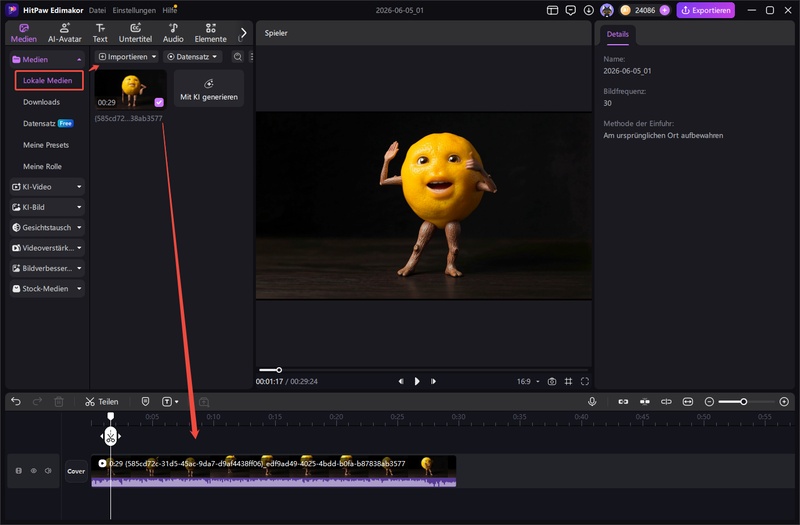
Task: Click the microphone voiceover icon
Action: pos(592,402)
